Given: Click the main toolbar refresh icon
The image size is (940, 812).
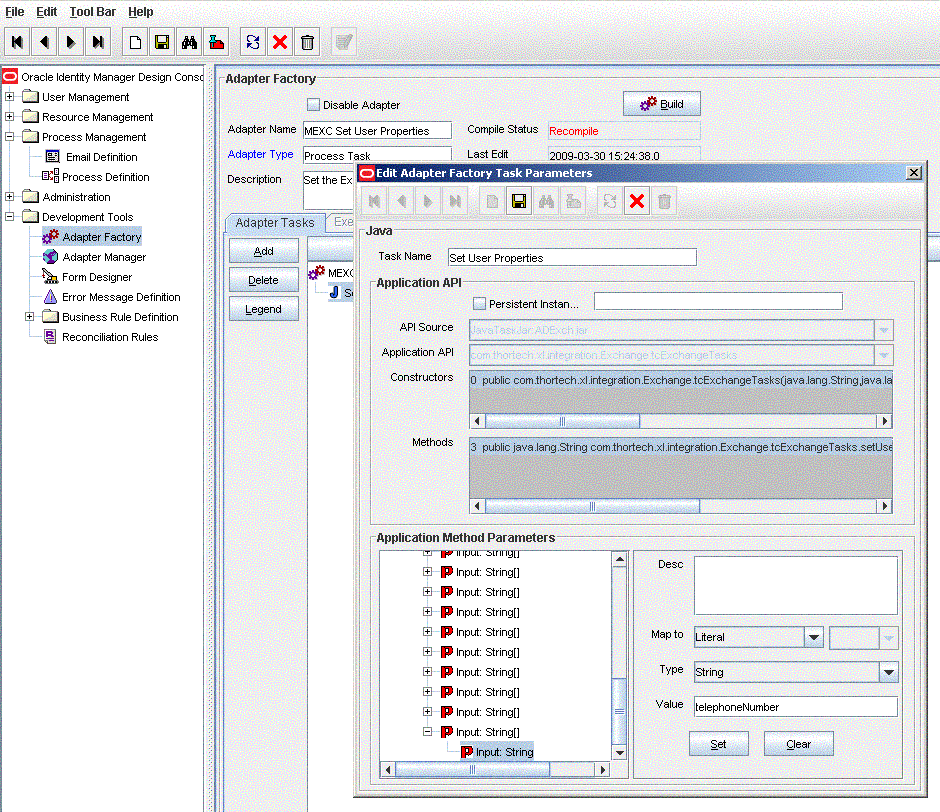Looking at the screenshot, I should [x=253, y=42].
